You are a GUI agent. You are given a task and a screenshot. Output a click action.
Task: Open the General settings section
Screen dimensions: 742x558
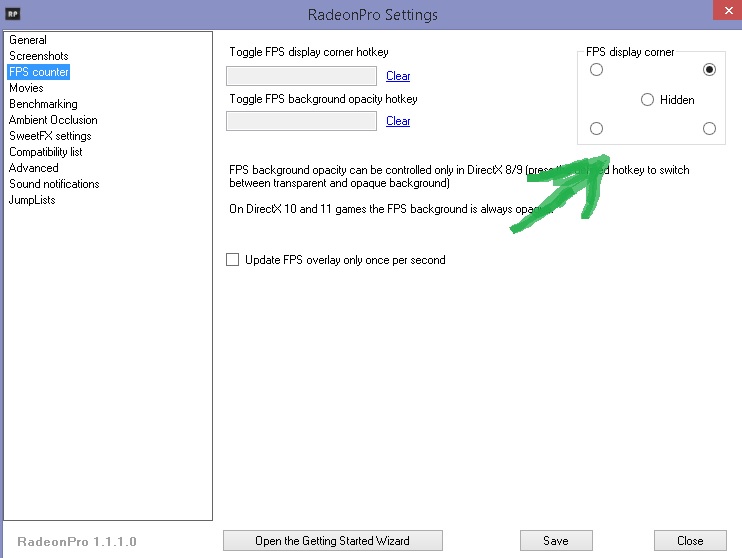[x=28, y=40]
